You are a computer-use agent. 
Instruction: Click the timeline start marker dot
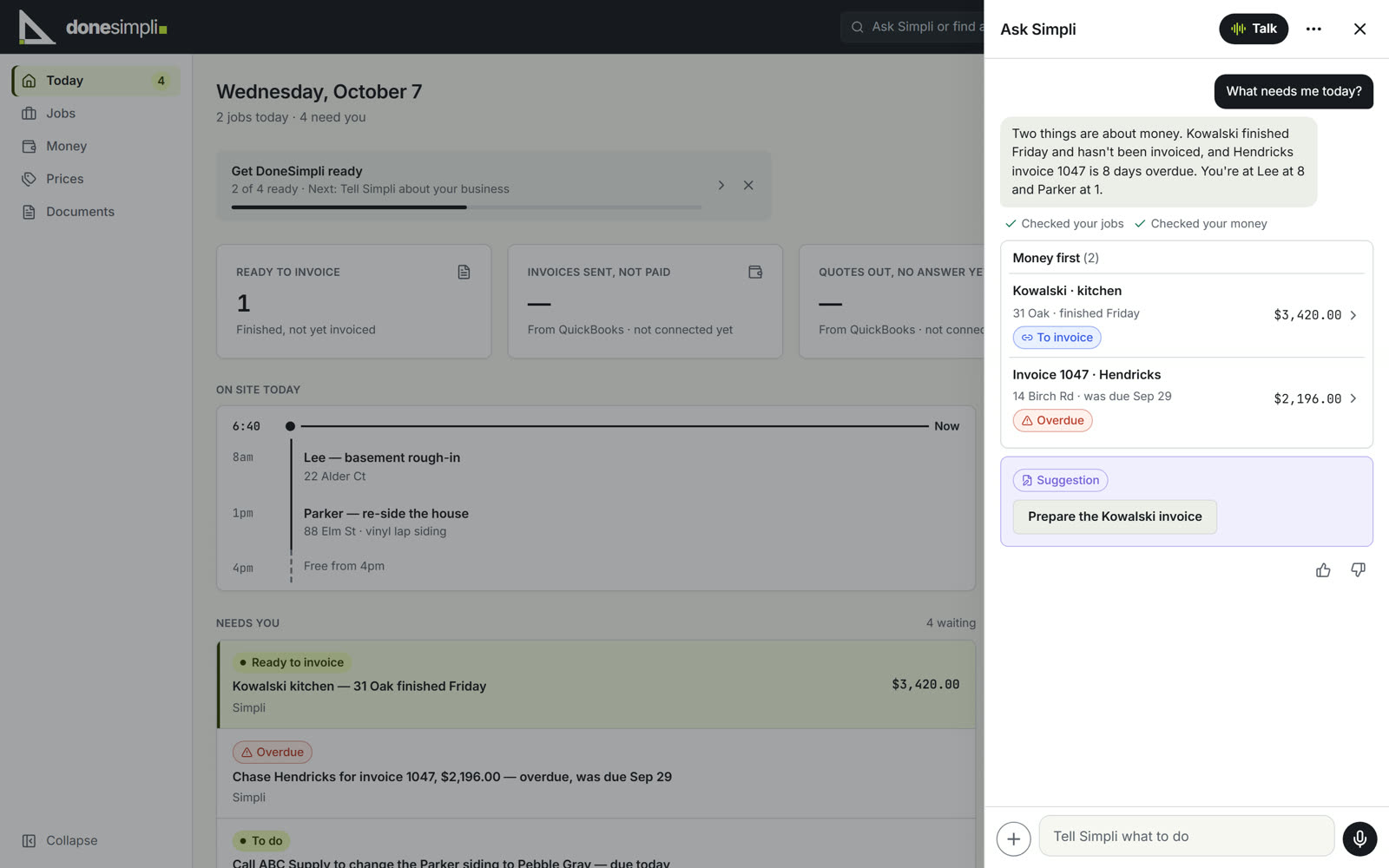click(x=290, y=426)
